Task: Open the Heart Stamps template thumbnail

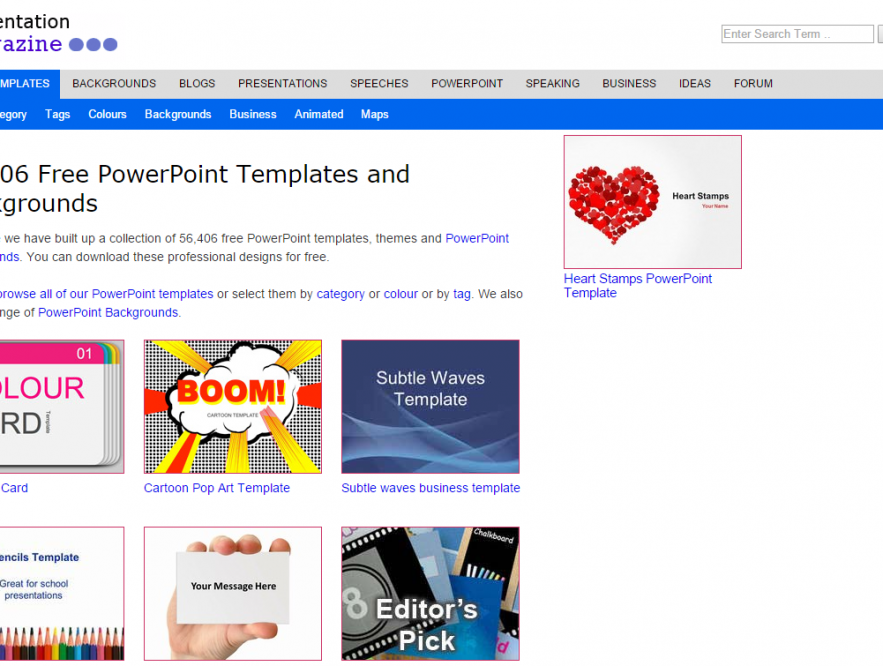Action: coord(653,202)
